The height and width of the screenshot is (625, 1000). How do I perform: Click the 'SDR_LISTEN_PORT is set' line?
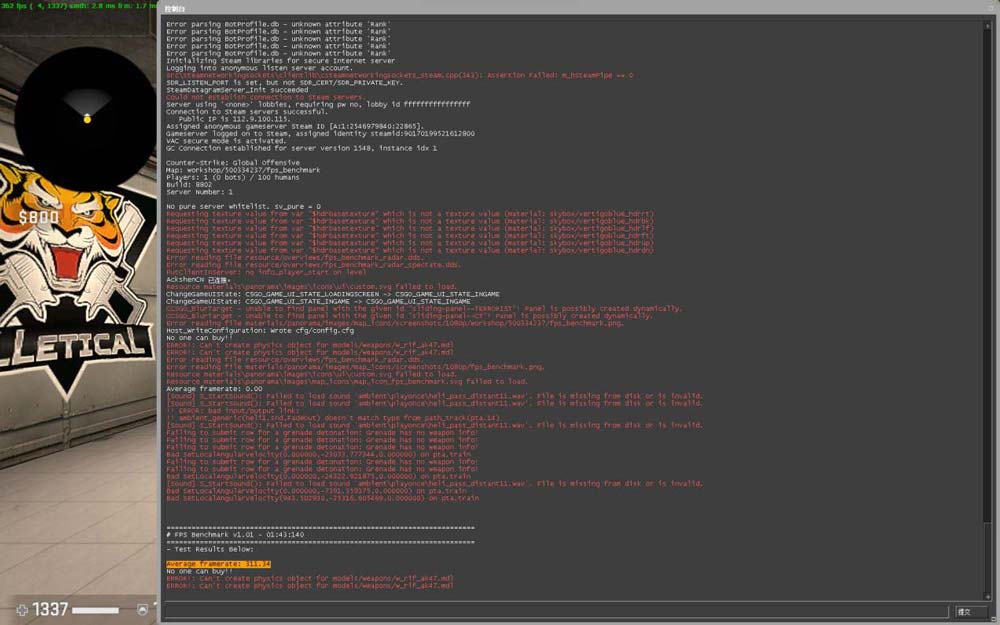[x=284, y=83]
